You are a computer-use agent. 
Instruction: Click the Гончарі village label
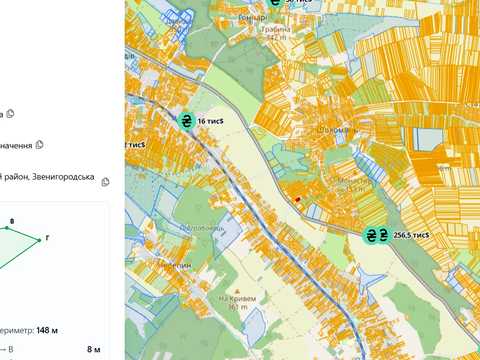(x=253, y=17)
